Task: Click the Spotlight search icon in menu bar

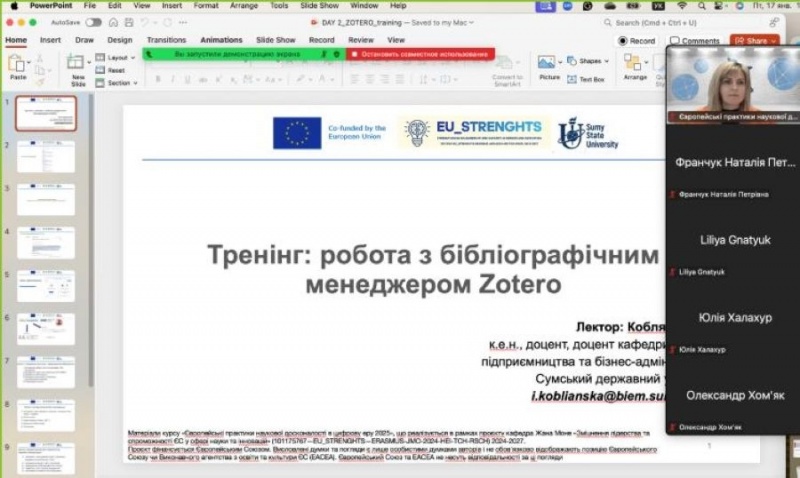Action: (702, 6)
